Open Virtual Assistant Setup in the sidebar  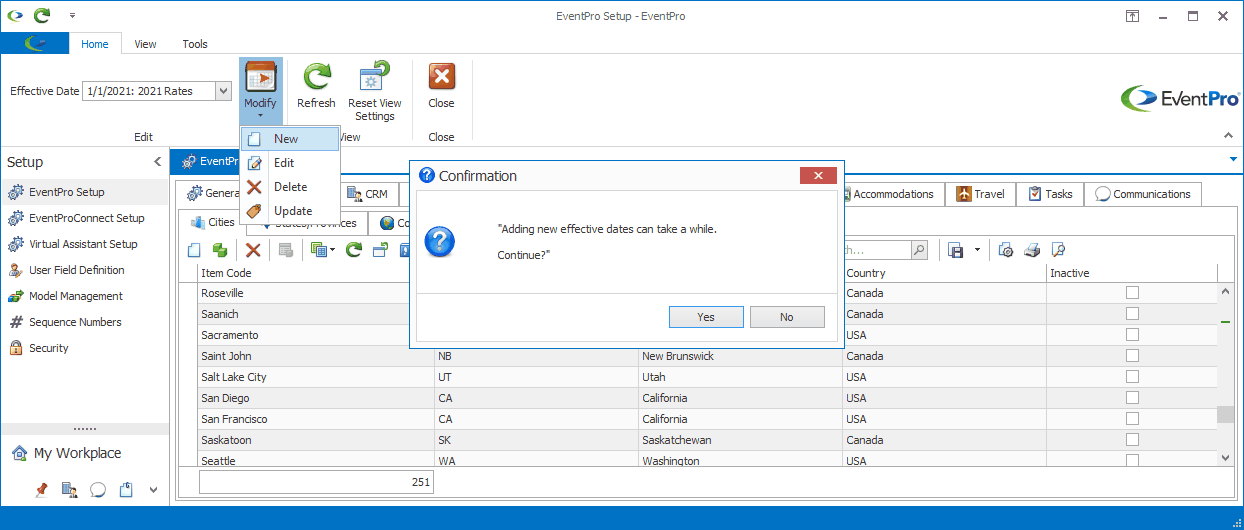85,244
